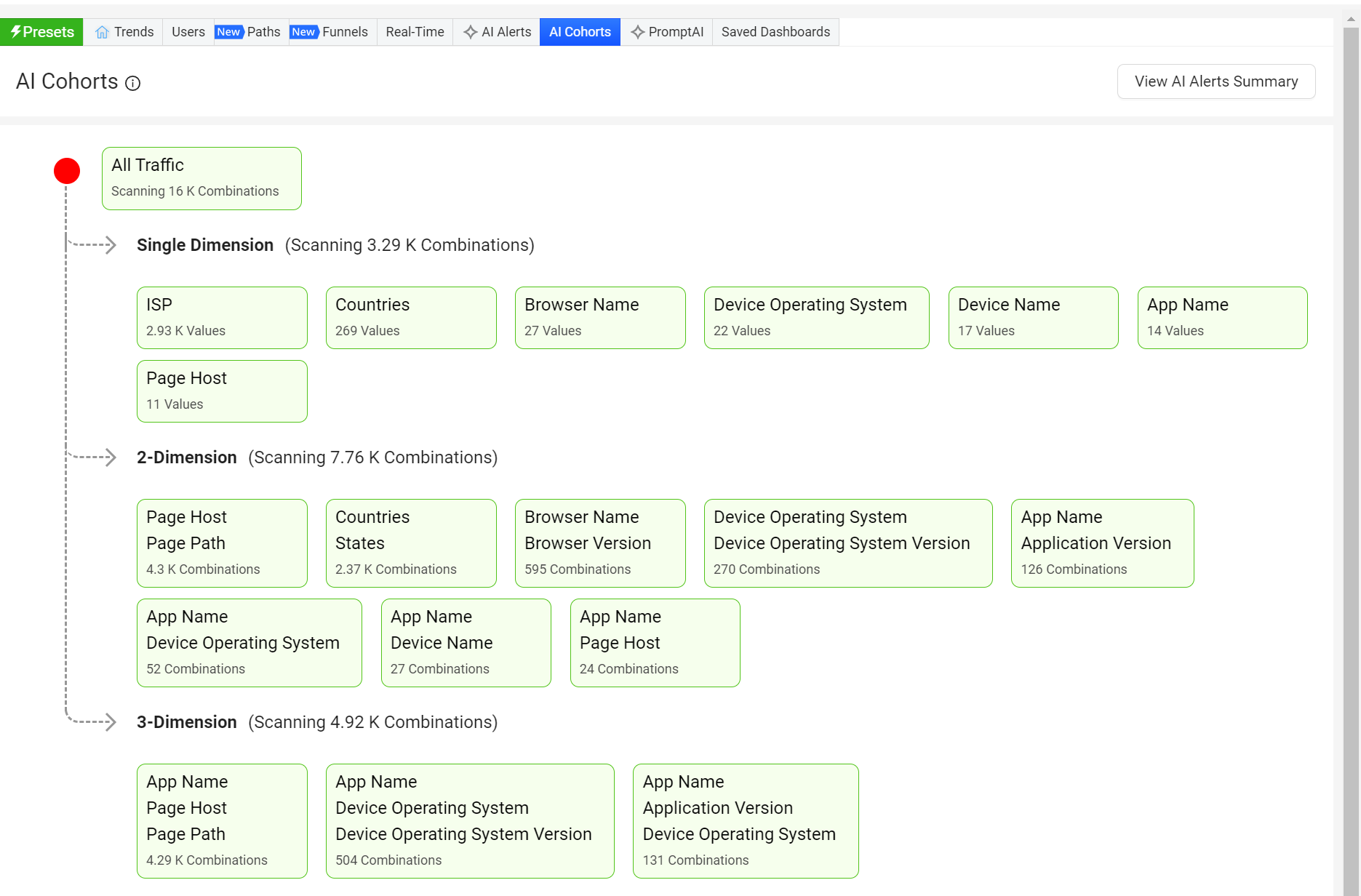1361x896 pixels.
Task: Select the ISP dimension card
Action: pyautogui.click(x=222, y=318)
